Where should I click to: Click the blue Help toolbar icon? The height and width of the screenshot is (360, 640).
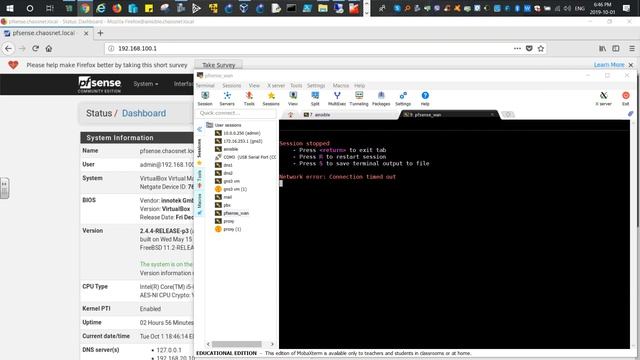(x=425, y=98)
